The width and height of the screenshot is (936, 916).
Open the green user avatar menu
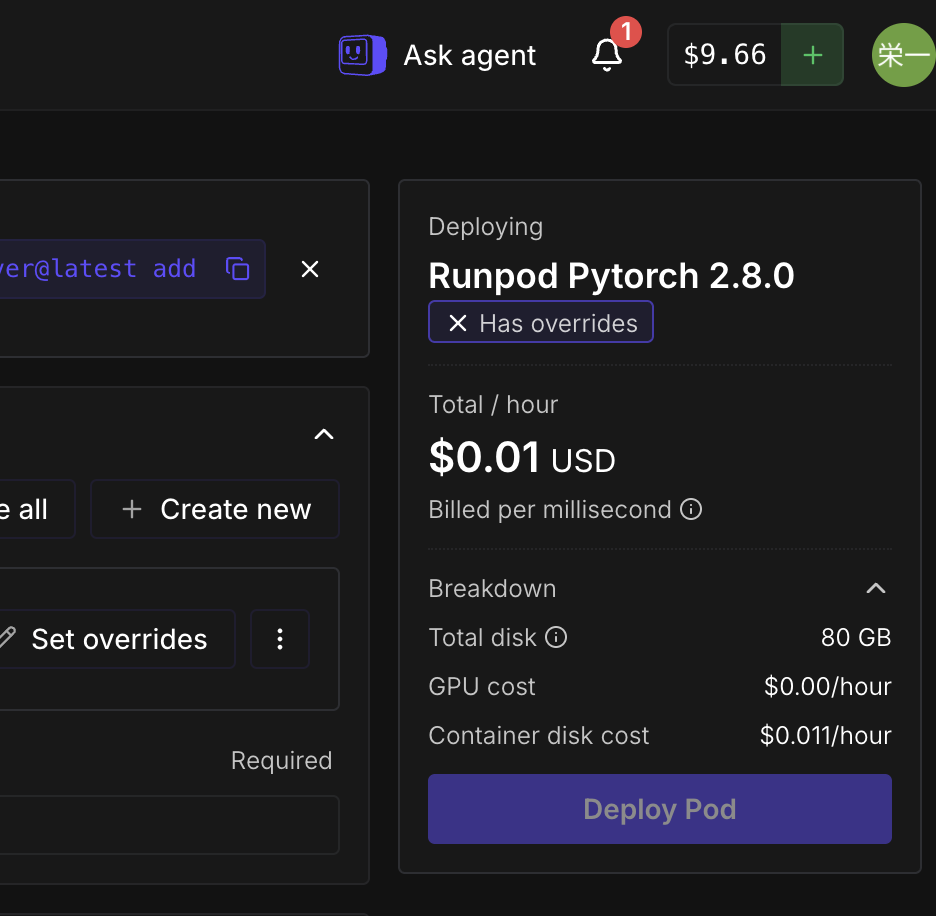[x=904, y=55]
